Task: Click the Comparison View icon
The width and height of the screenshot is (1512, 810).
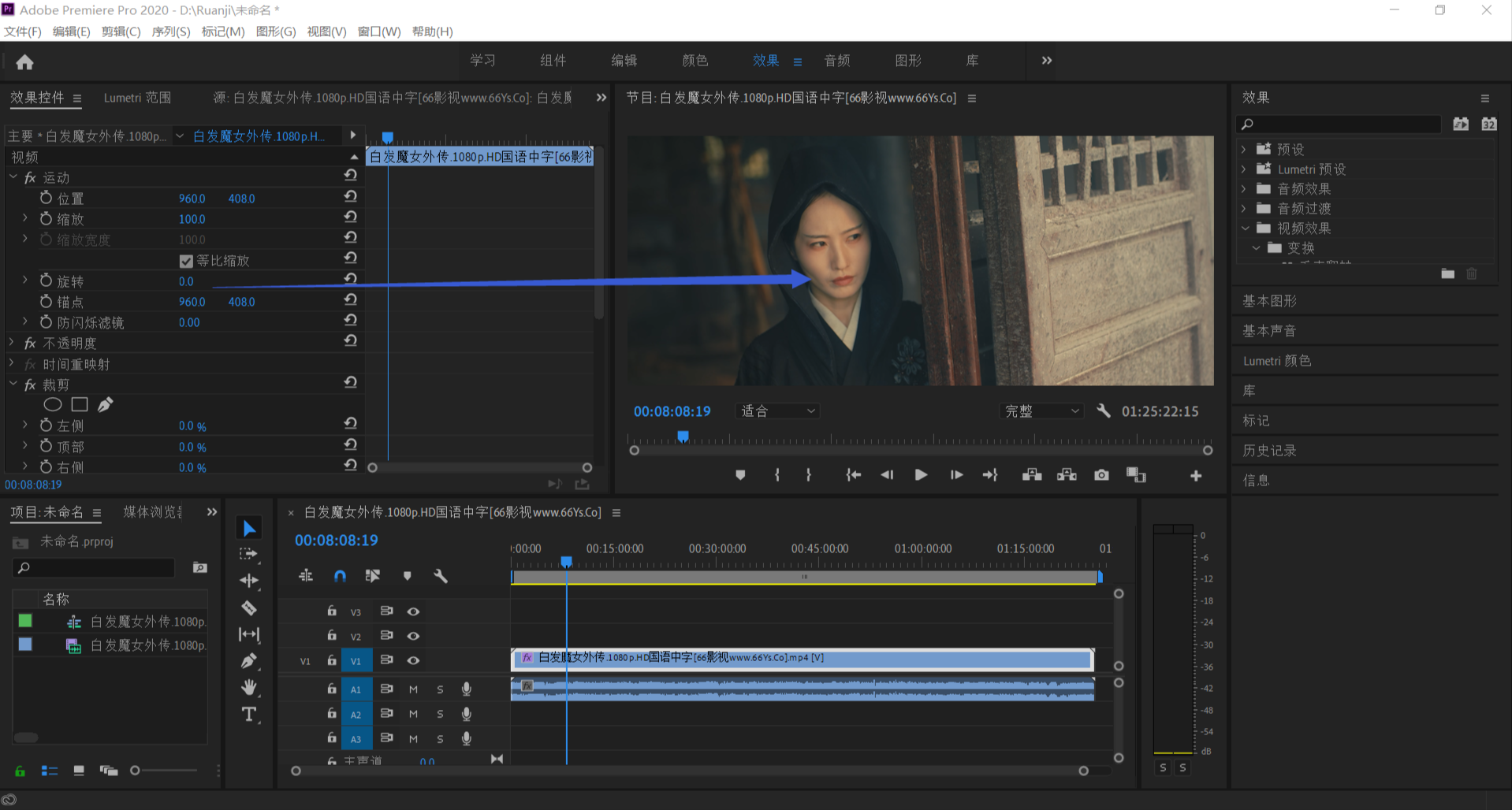Action: click(x=1136, y=475)
